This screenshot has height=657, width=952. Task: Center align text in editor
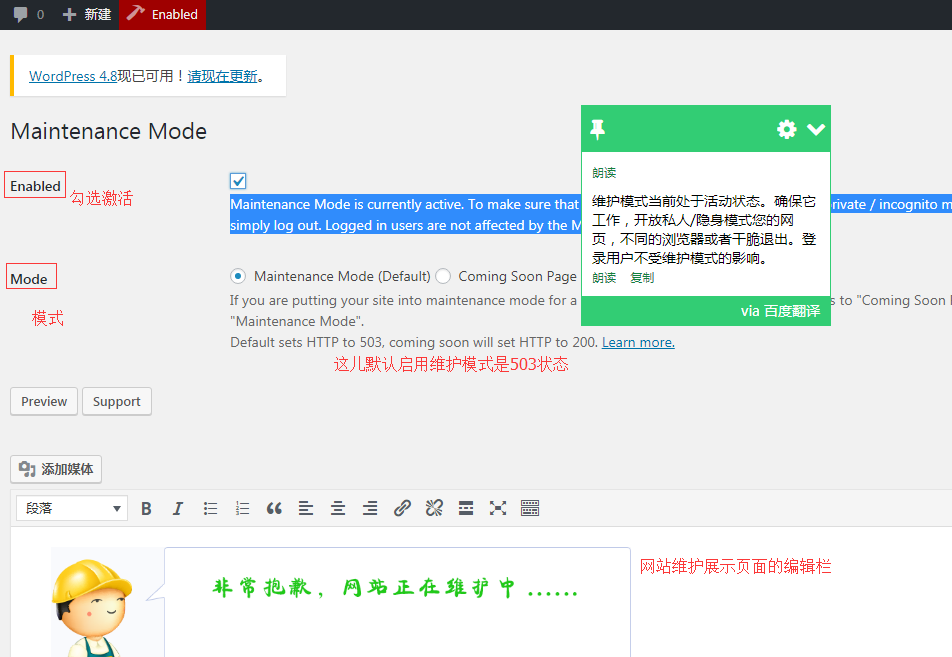338,508
